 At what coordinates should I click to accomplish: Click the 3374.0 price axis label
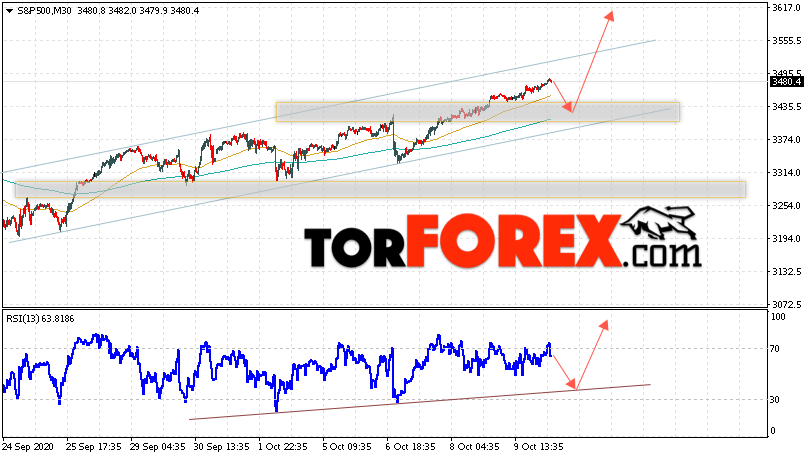787,140
